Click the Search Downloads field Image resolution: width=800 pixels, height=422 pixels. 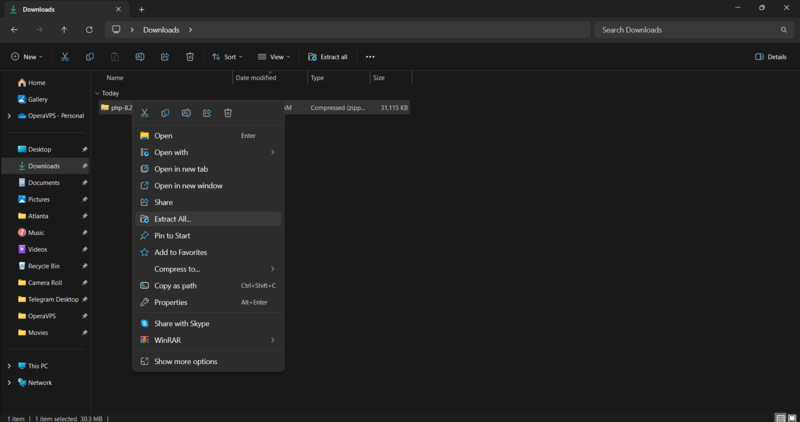coord(692,30)
